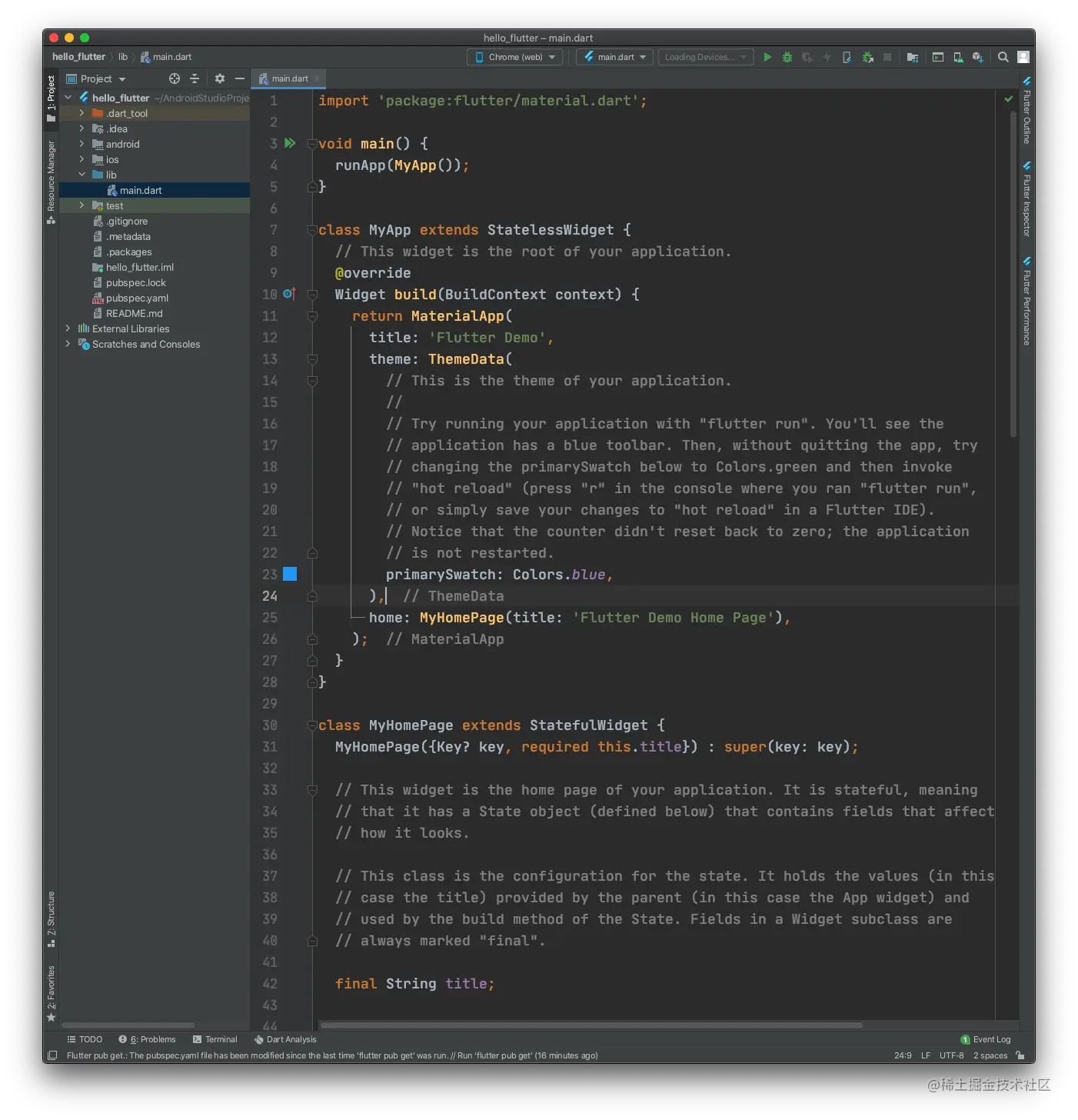Open the Loading Devices dropdown
1078x1120 pixels.
tap(706, 57)
